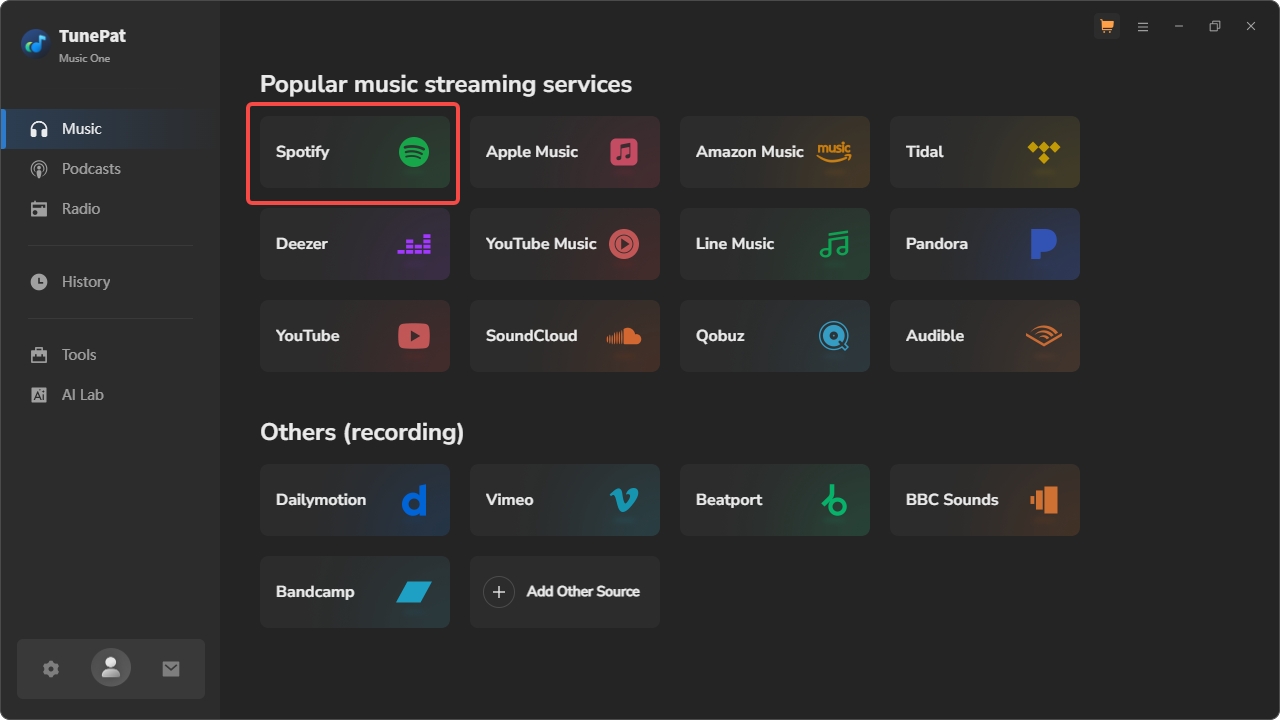Click Add Other Source
Image resolution: width=1280 pixels, height=720 pixels.
coord(564,592)
